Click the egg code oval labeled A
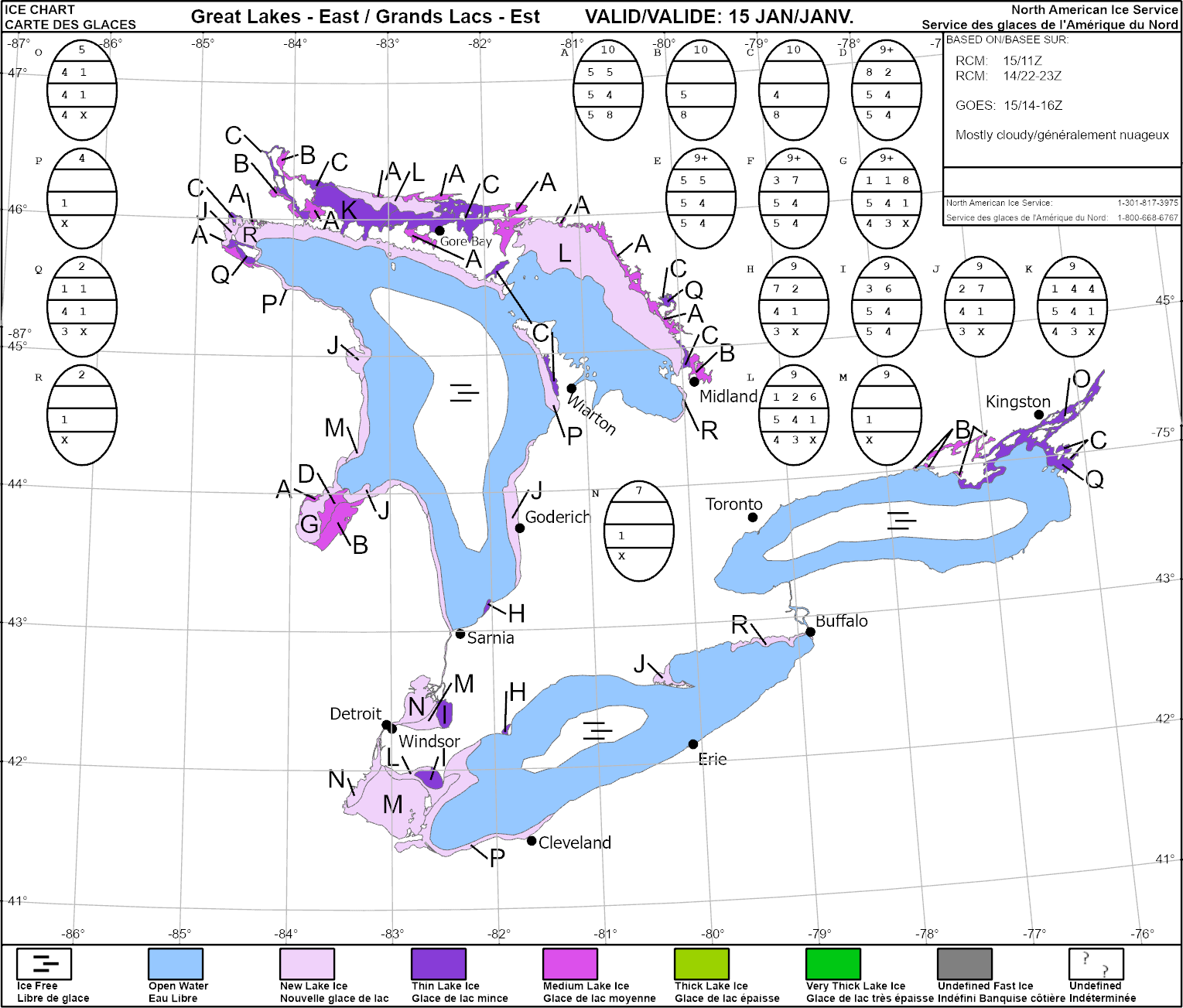 tap(608, 90)
